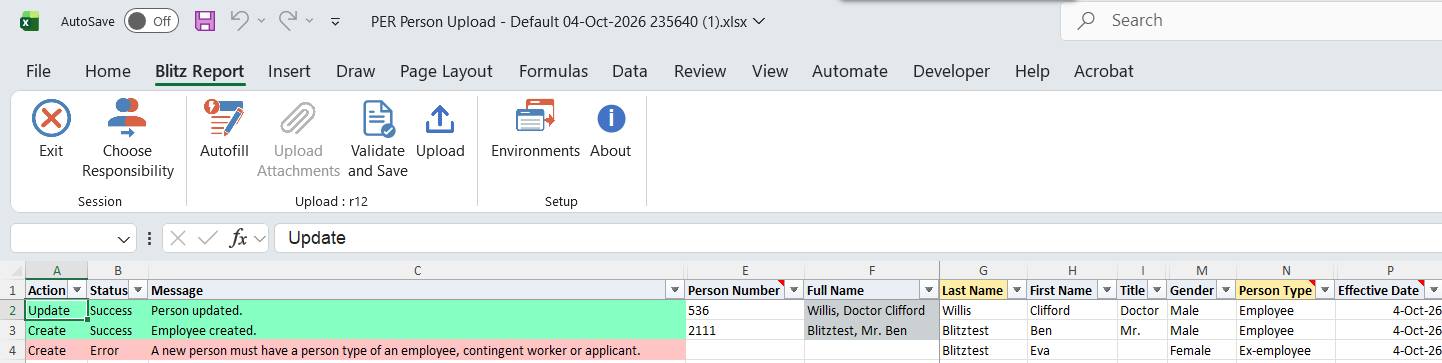Screen dimensions: 1442x363
Task: Open Customize Quick Access Toolbar menu
Action: 336,21
